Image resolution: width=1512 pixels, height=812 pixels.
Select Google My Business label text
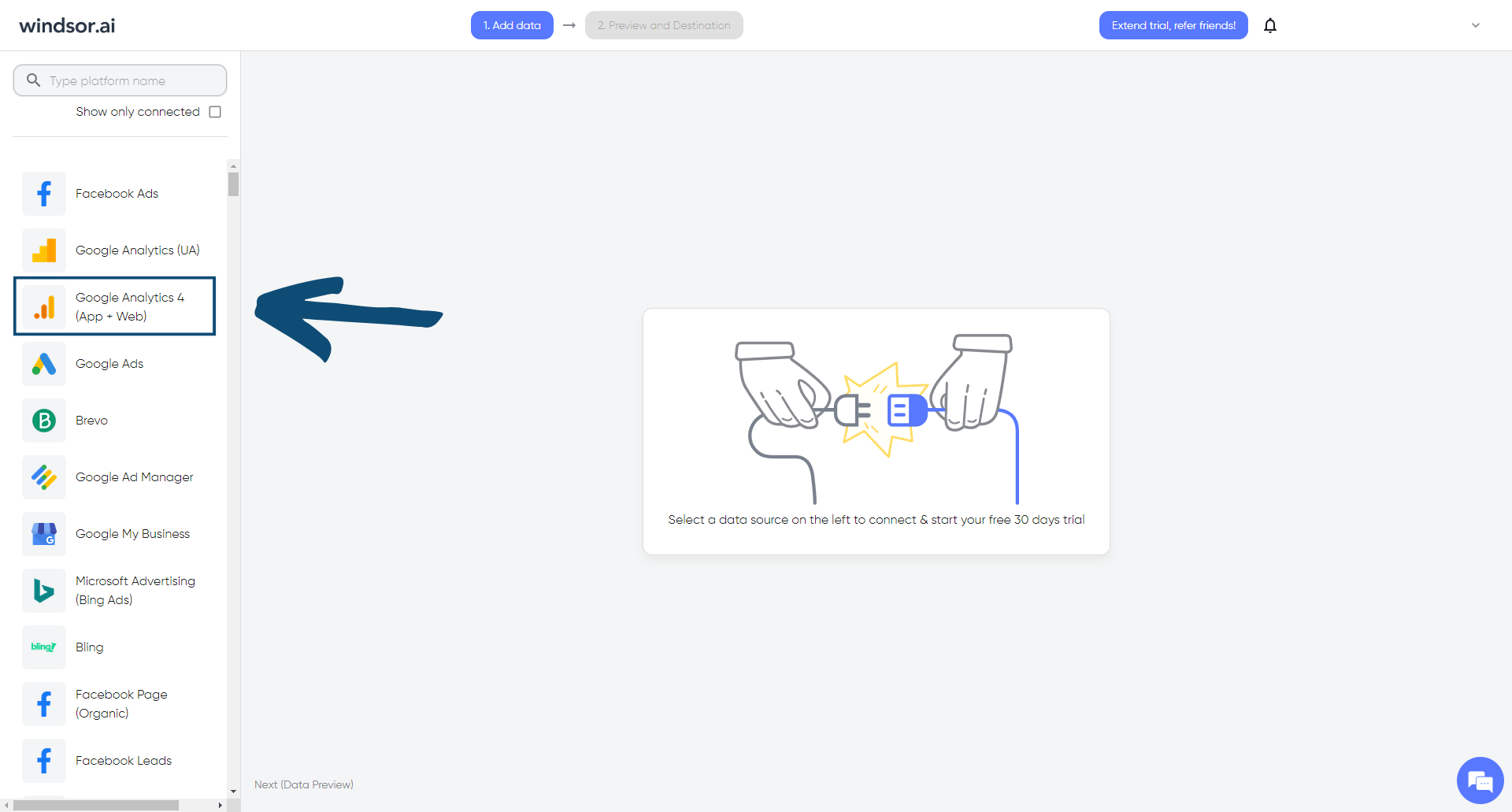click(x=133, y=534)
